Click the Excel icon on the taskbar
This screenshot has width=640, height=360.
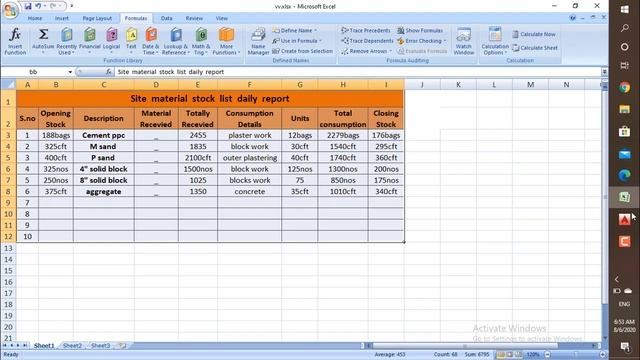pyautogui.click(x=624, y=197)
